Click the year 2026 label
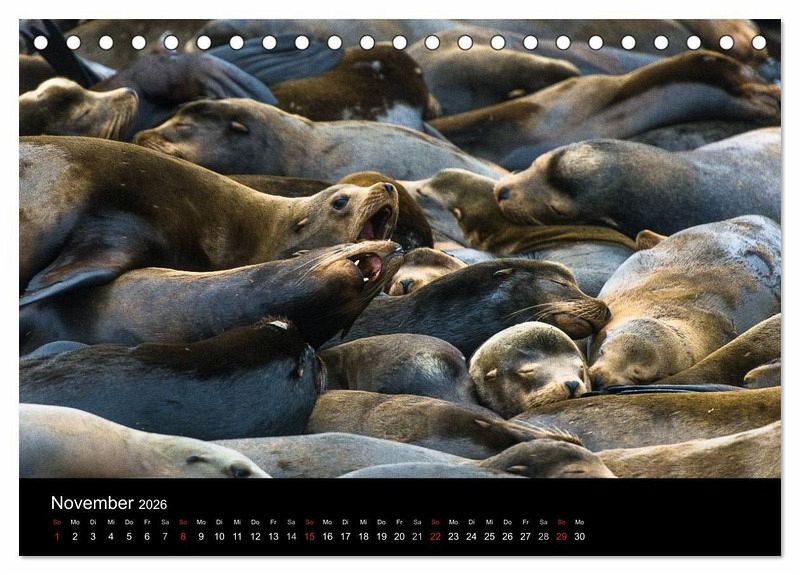The height and width of the screenshot is (575, 800). pos(153,505)
